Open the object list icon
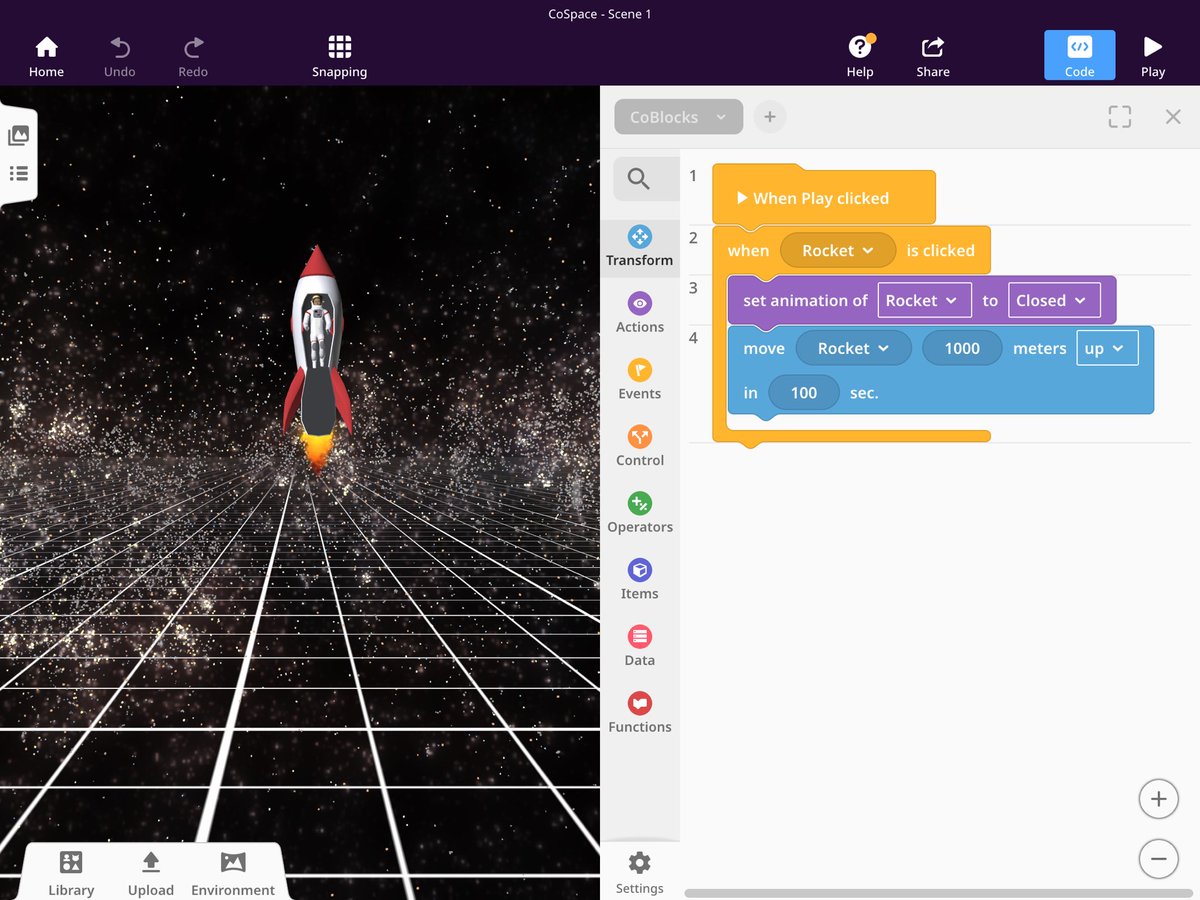The width and height of the screenshot is (1200, 900). [x=18, y=174]
